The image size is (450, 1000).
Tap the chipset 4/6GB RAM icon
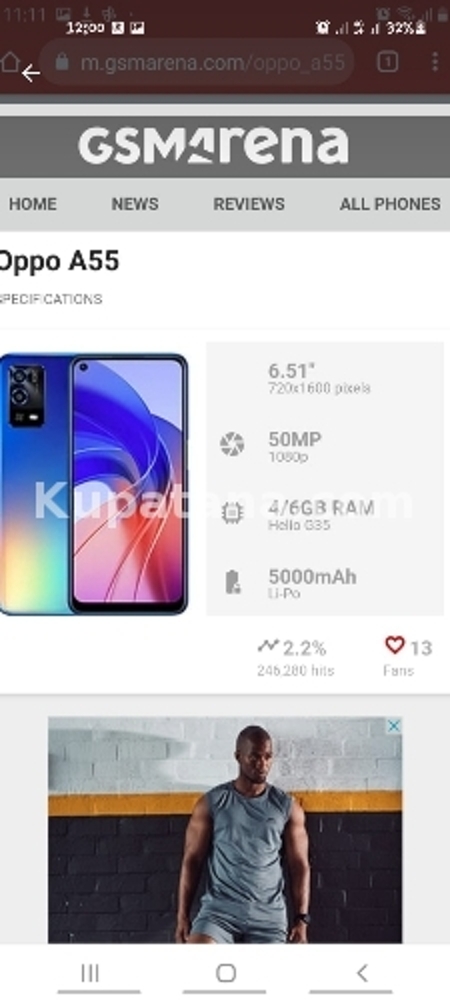click(232, 513)
